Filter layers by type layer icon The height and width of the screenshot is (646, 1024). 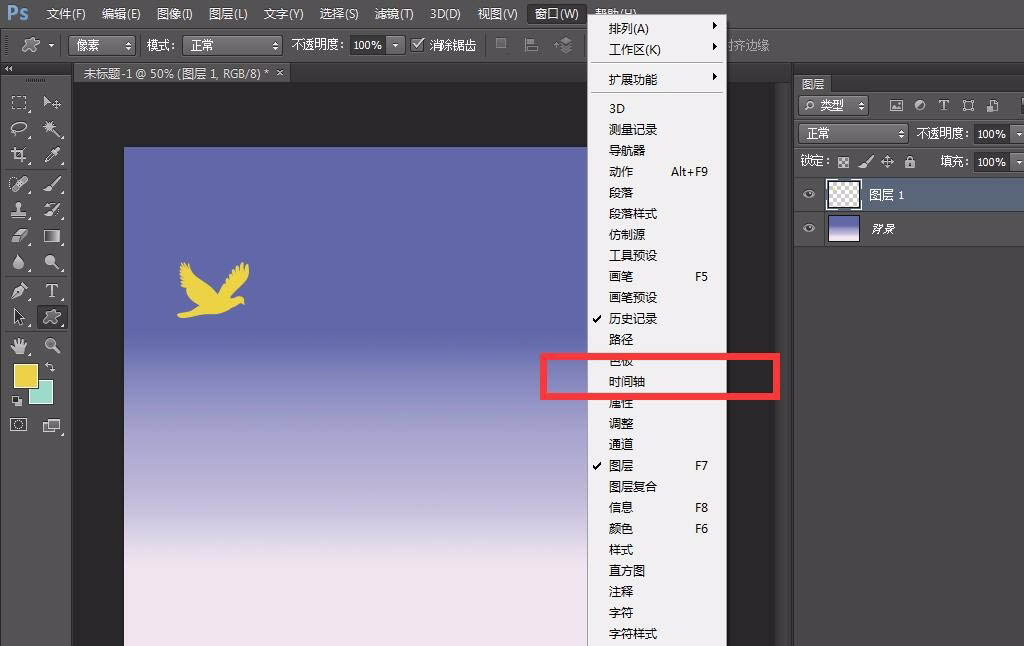pyautogui.click(x=944, y=105)
